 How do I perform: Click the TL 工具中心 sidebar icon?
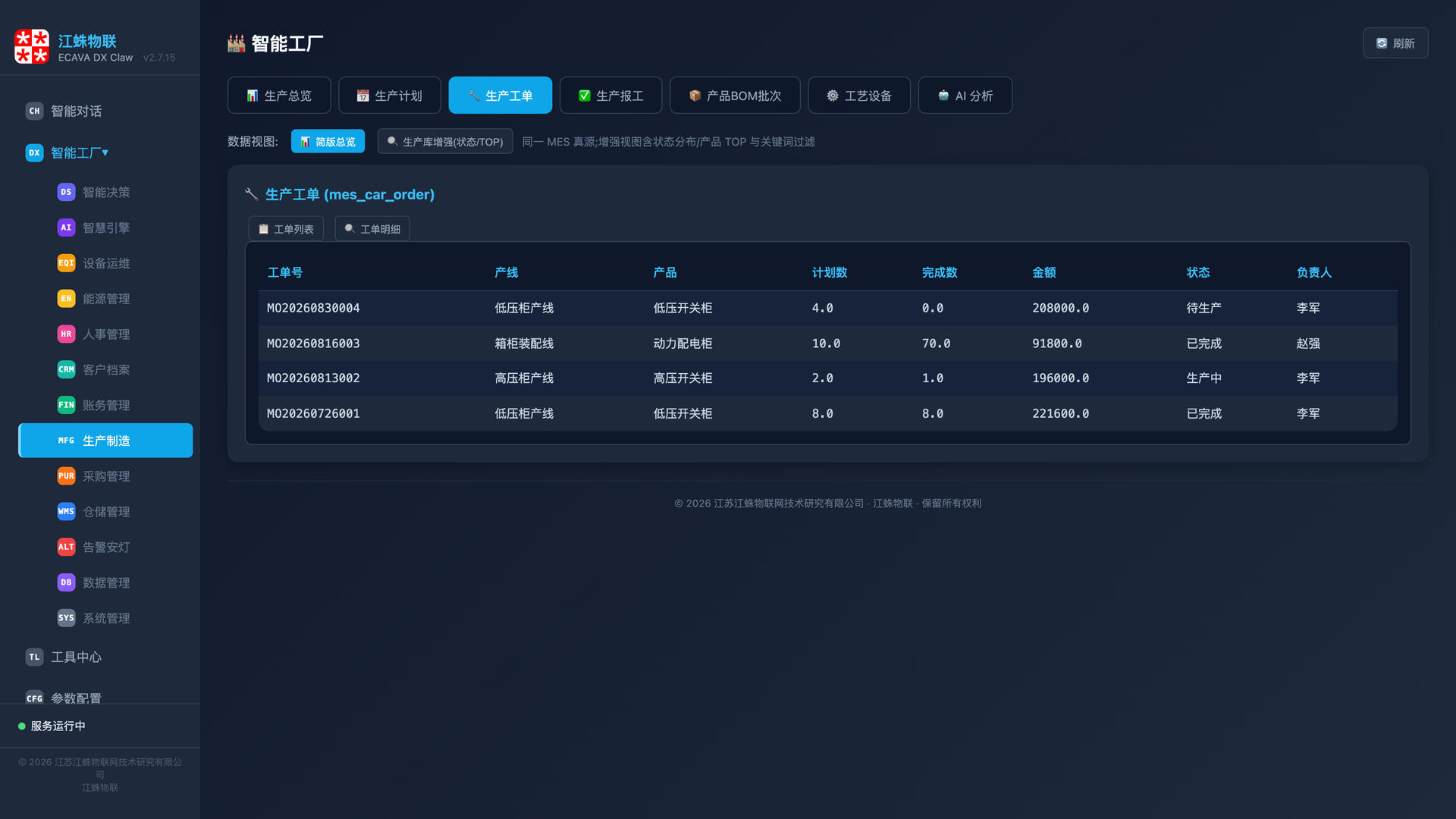(x=34, y=657)
